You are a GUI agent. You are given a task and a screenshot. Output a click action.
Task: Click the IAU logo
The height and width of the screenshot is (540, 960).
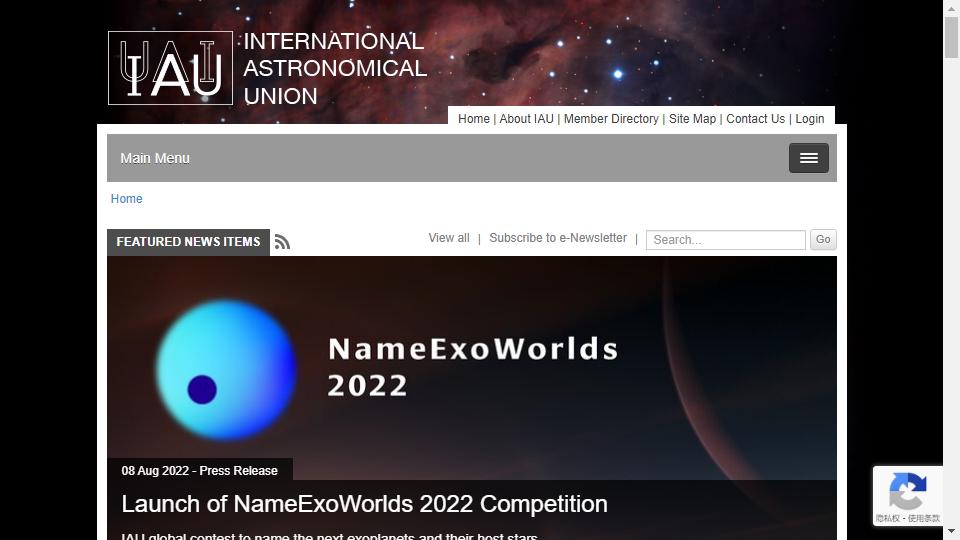point(170,68)
